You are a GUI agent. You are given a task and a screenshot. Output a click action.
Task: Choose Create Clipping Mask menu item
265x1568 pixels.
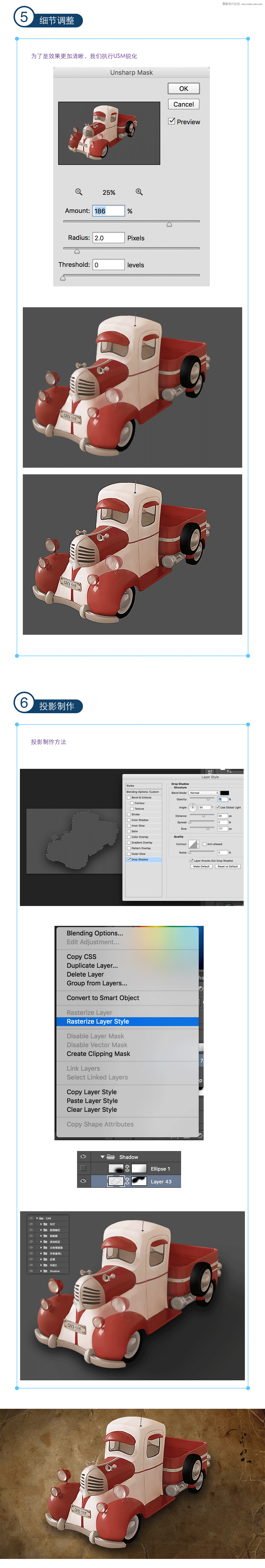point(98,1054)
